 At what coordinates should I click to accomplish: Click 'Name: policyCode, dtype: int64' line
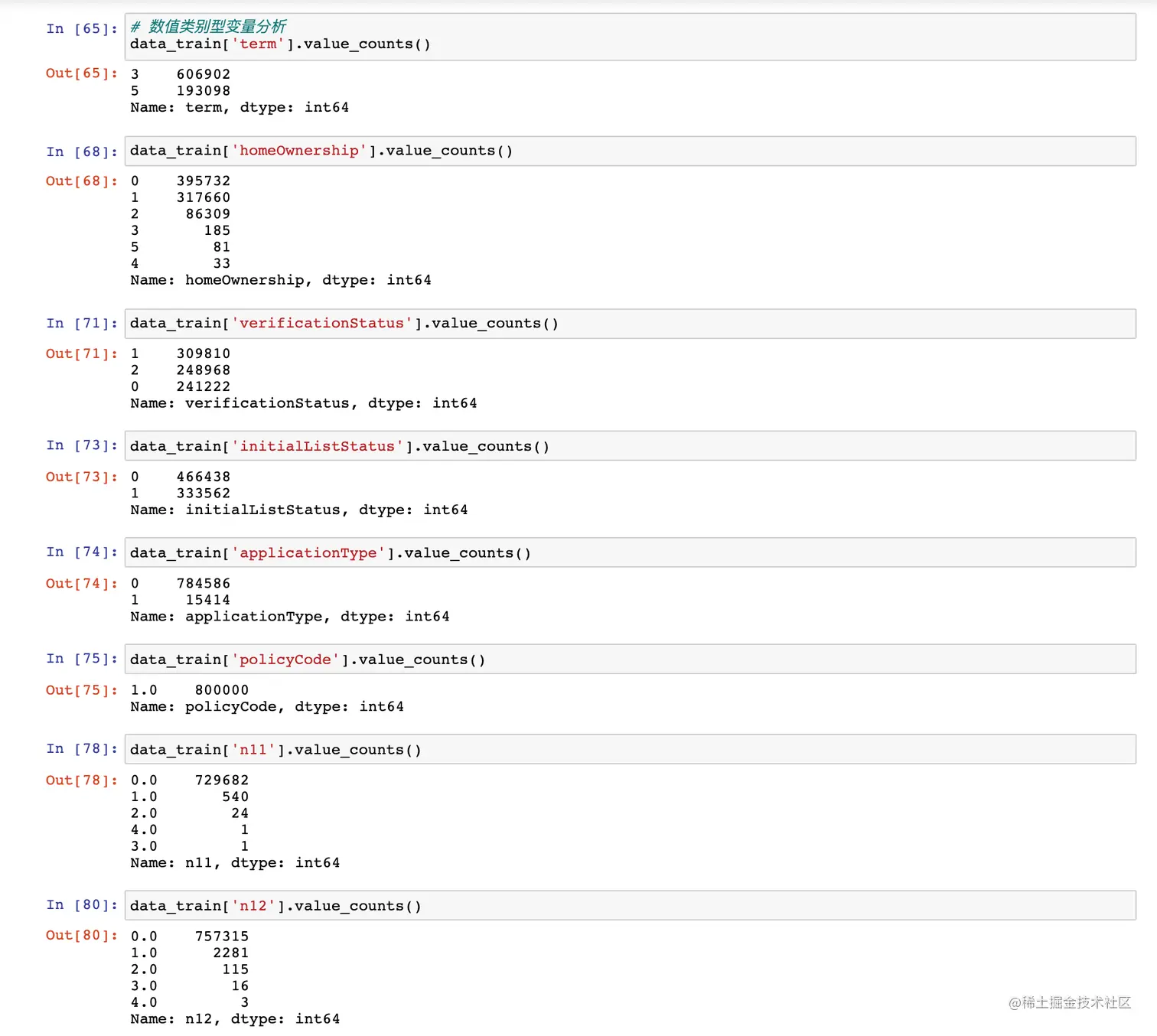pyautogui.click(x=267, y=707)
